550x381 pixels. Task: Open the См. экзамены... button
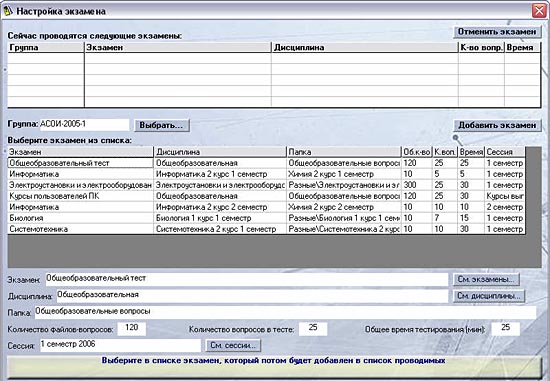pos(486,280)
